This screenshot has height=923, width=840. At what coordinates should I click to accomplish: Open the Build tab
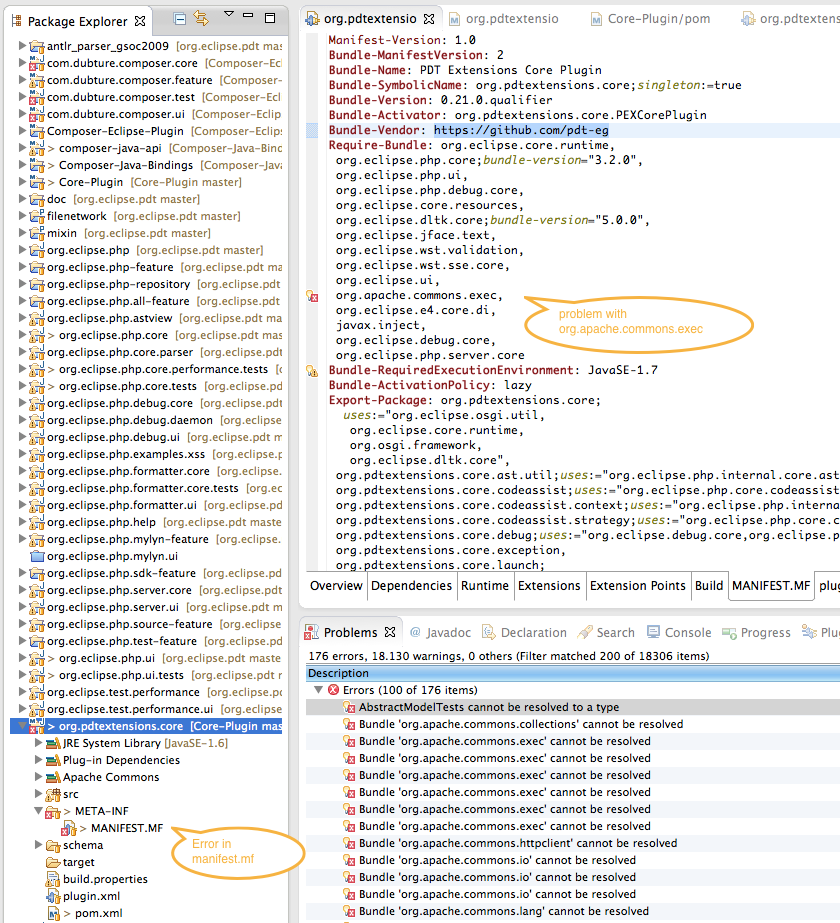tap(709, 586)
